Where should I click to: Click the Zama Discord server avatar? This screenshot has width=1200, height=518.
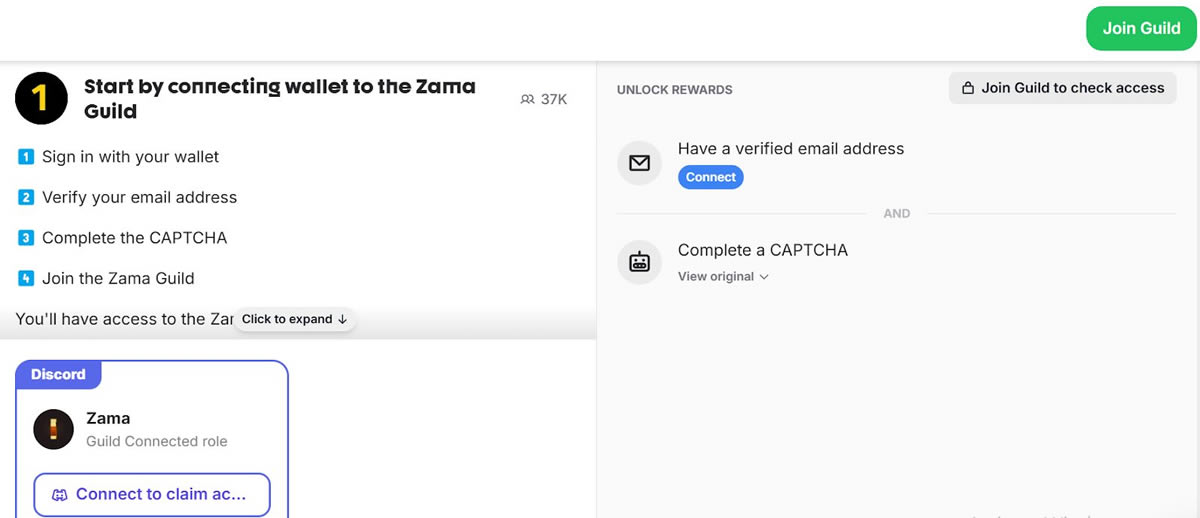click(x=54, y=429)
